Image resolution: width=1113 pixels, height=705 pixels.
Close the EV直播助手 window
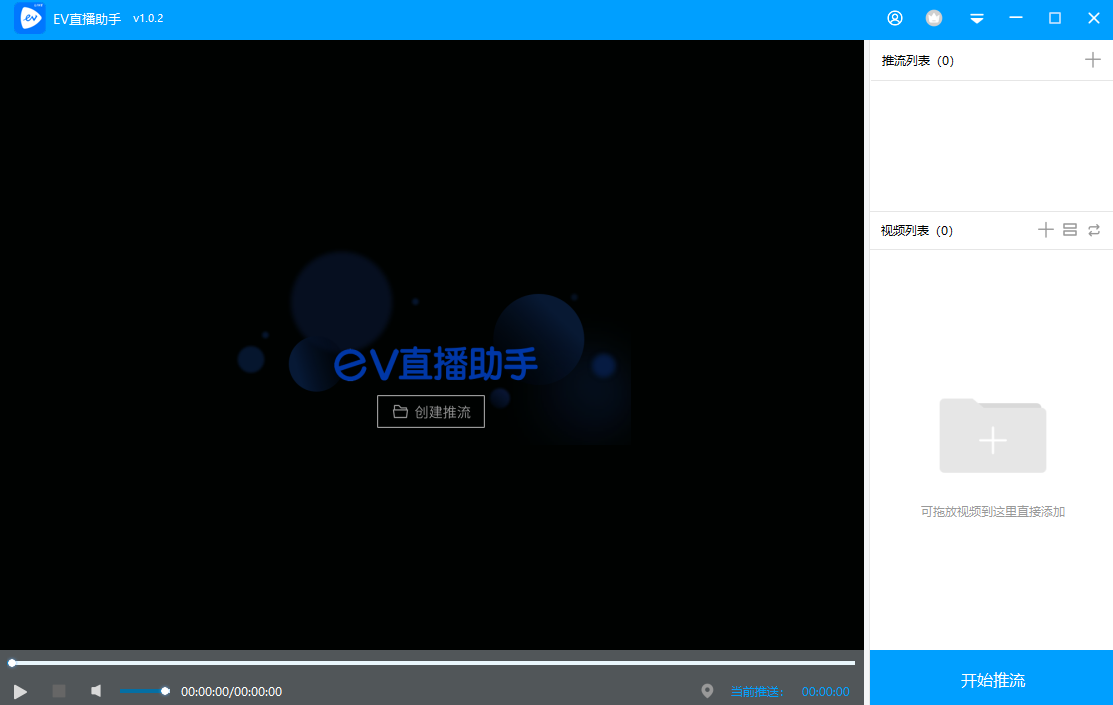[x=1094, y=18]
